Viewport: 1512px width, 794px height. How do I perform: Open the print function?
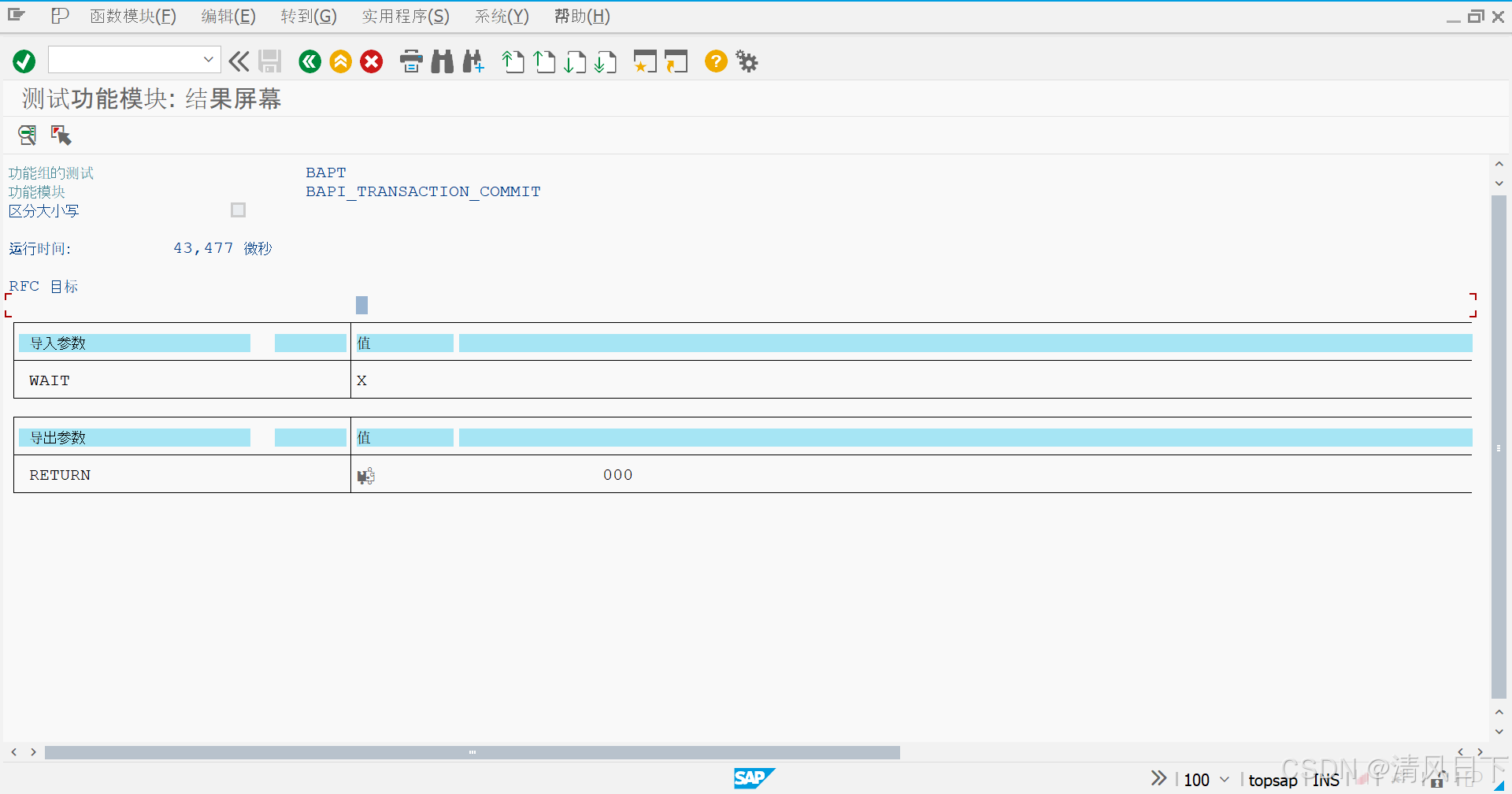tap(410, 61)
